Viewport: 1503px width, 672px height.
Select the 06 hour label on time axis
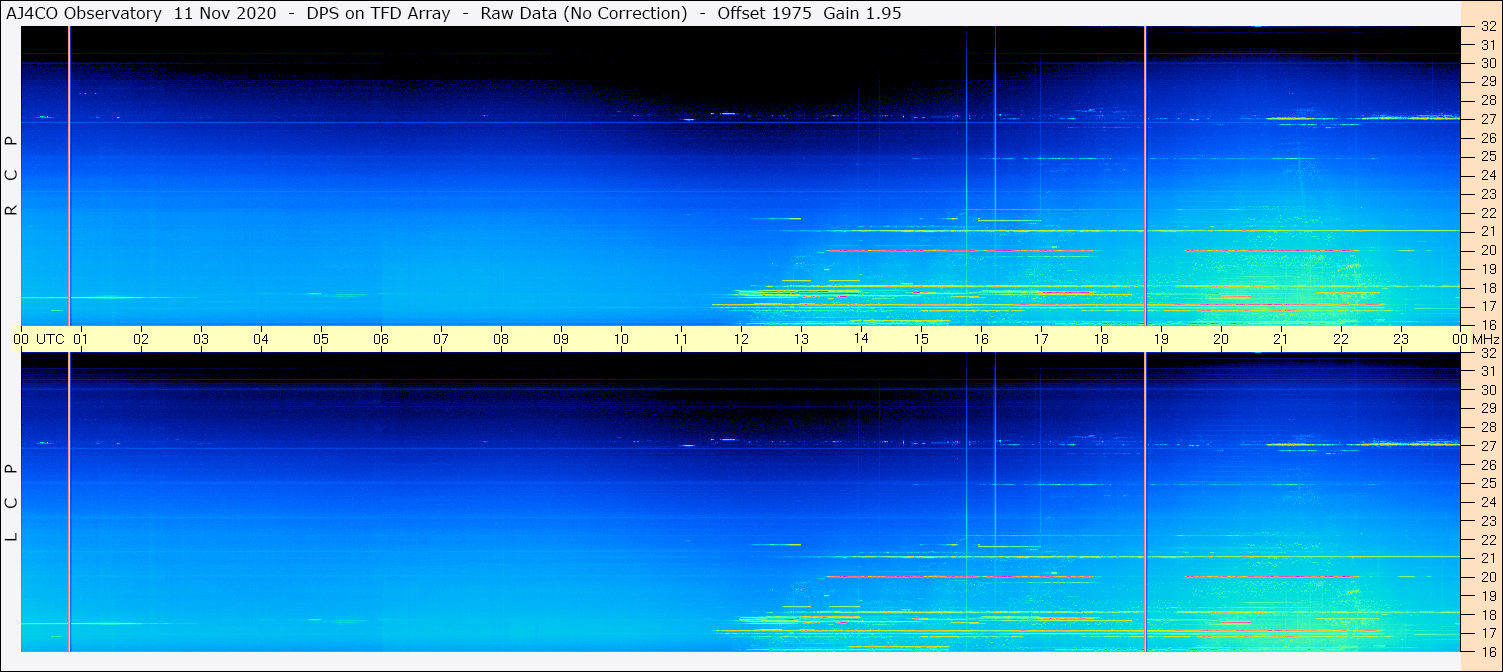(381, 339)
